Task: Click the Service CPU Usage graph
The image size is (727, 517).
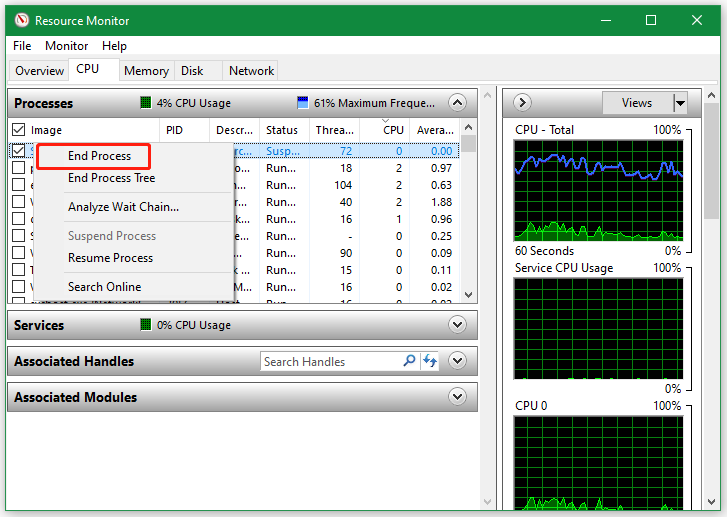Action: point(599,329)
